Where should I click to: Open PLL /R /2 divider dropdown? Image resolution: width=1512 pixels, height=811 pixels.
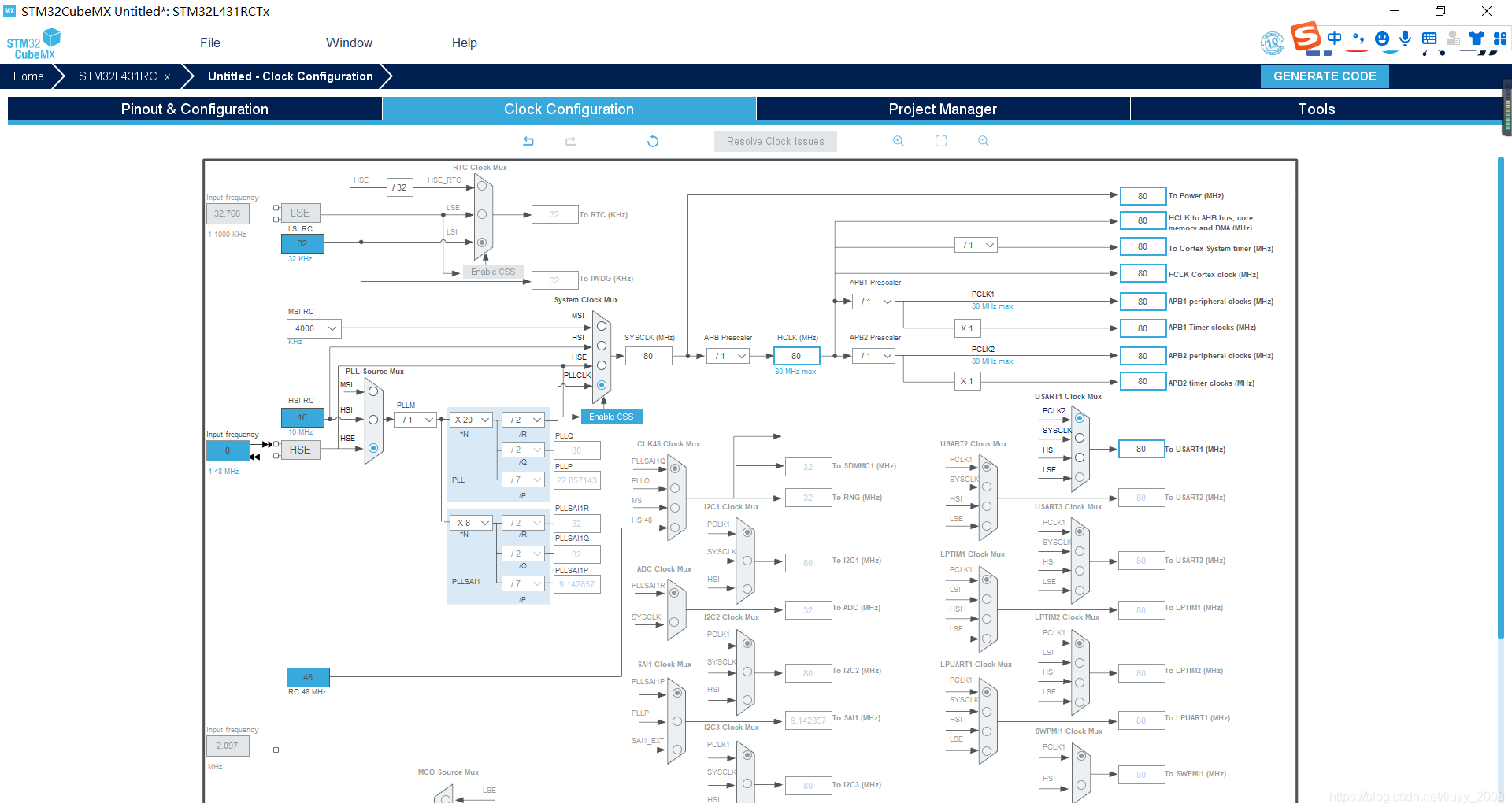click(x=524, y=420)
